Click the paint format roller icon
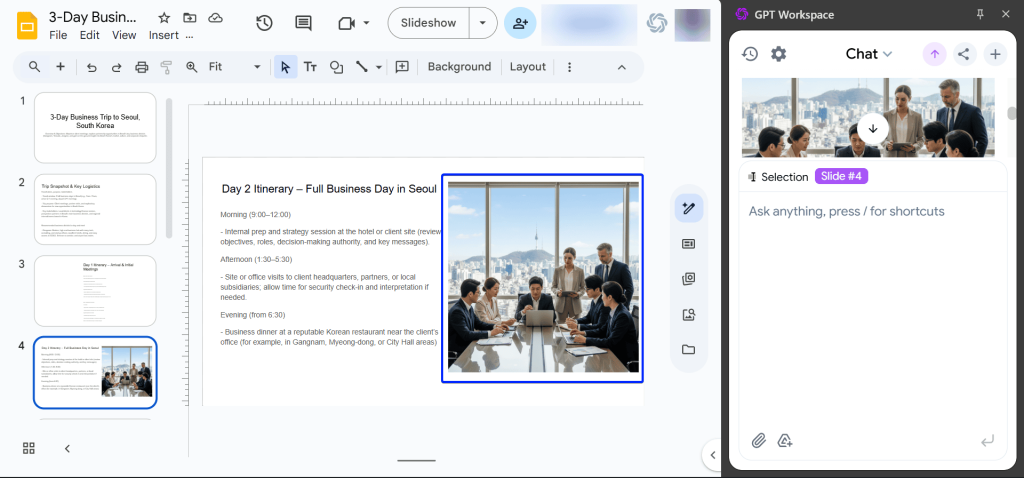 tap(166, 67)
